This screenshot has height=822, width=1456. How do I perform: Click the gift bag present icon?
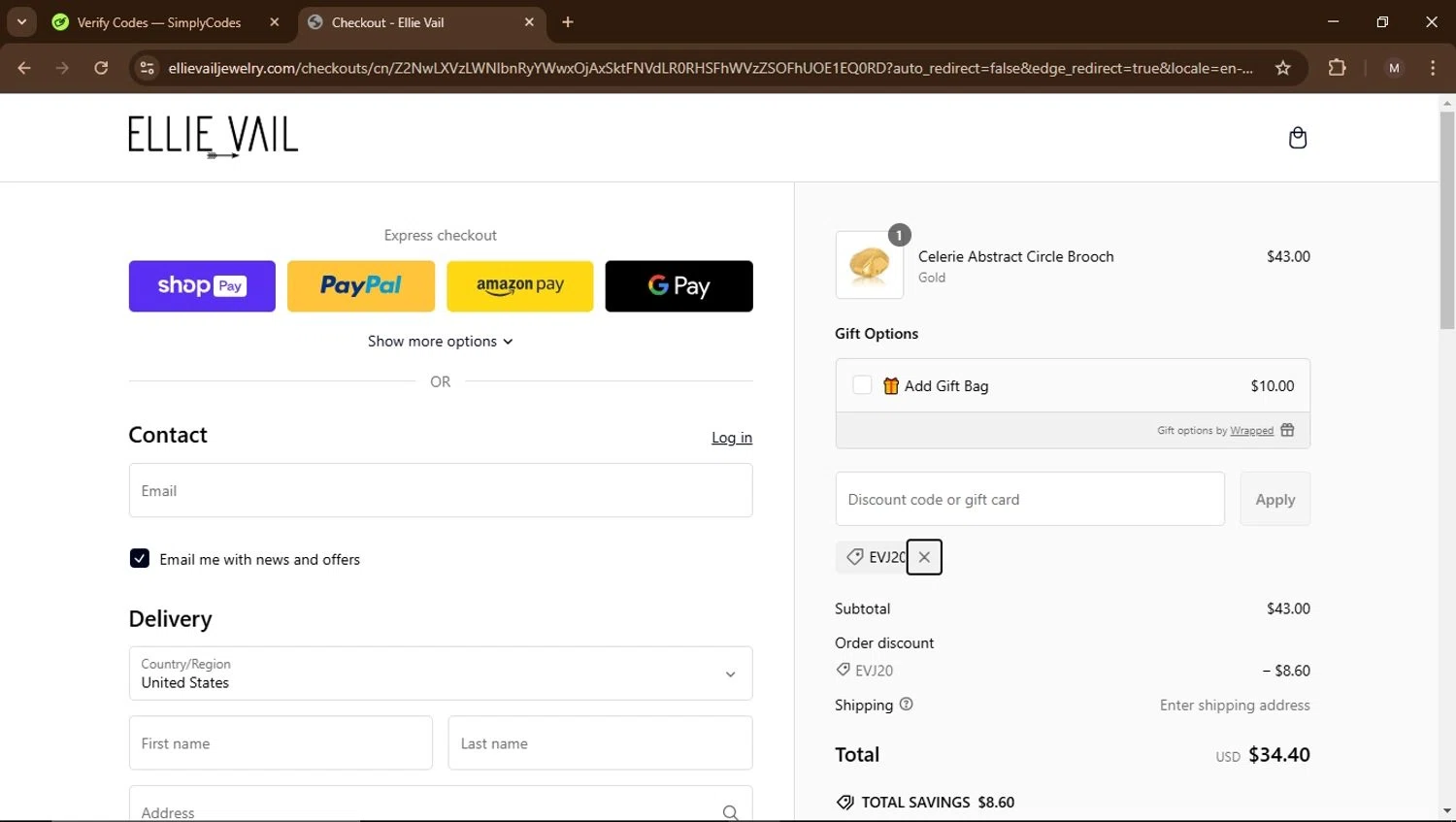[891, 385]
